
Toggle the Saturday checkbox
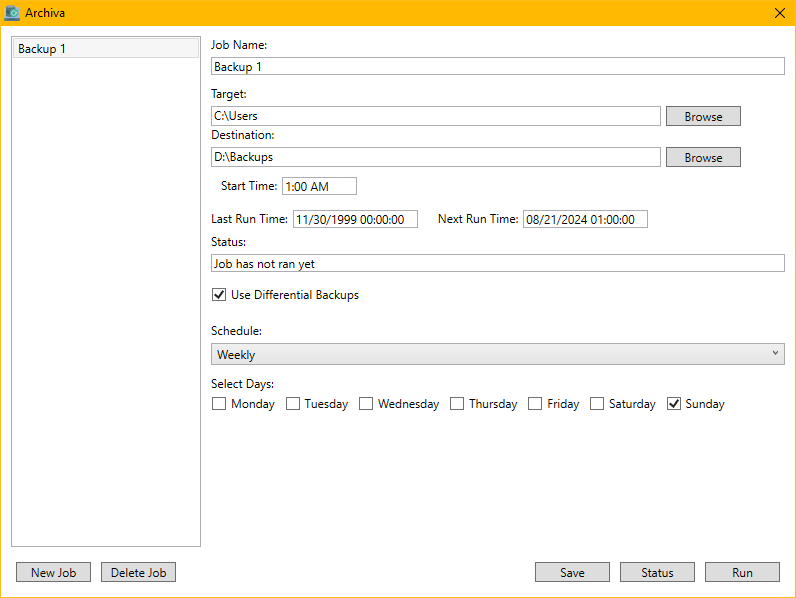[x=597, y=404]
